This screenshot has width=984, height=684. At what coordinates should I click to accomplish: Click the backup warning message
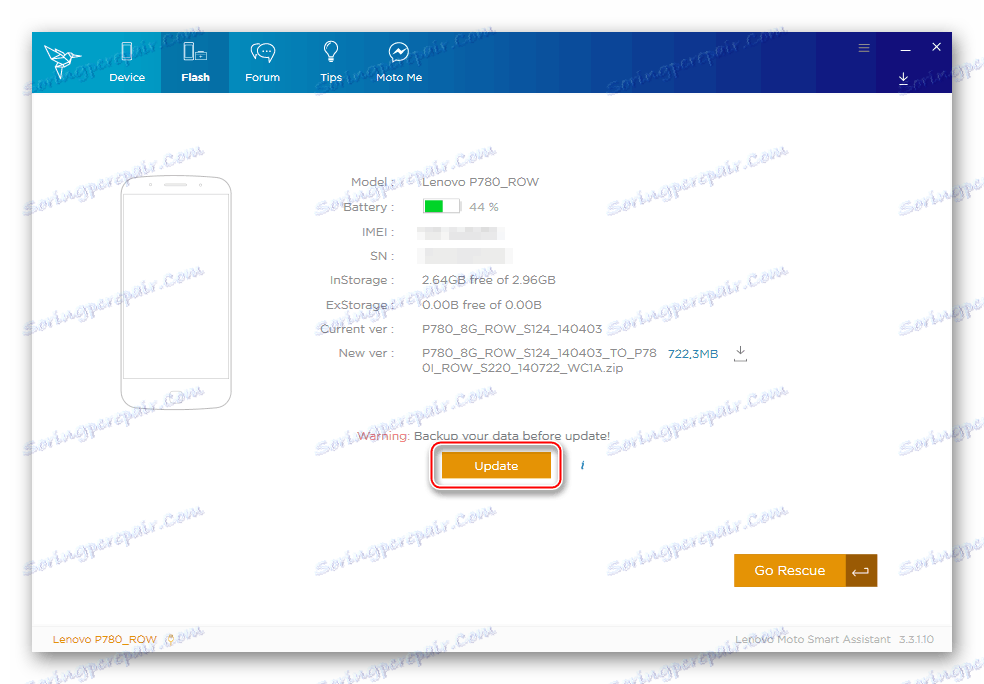click(x=483, y=436)
